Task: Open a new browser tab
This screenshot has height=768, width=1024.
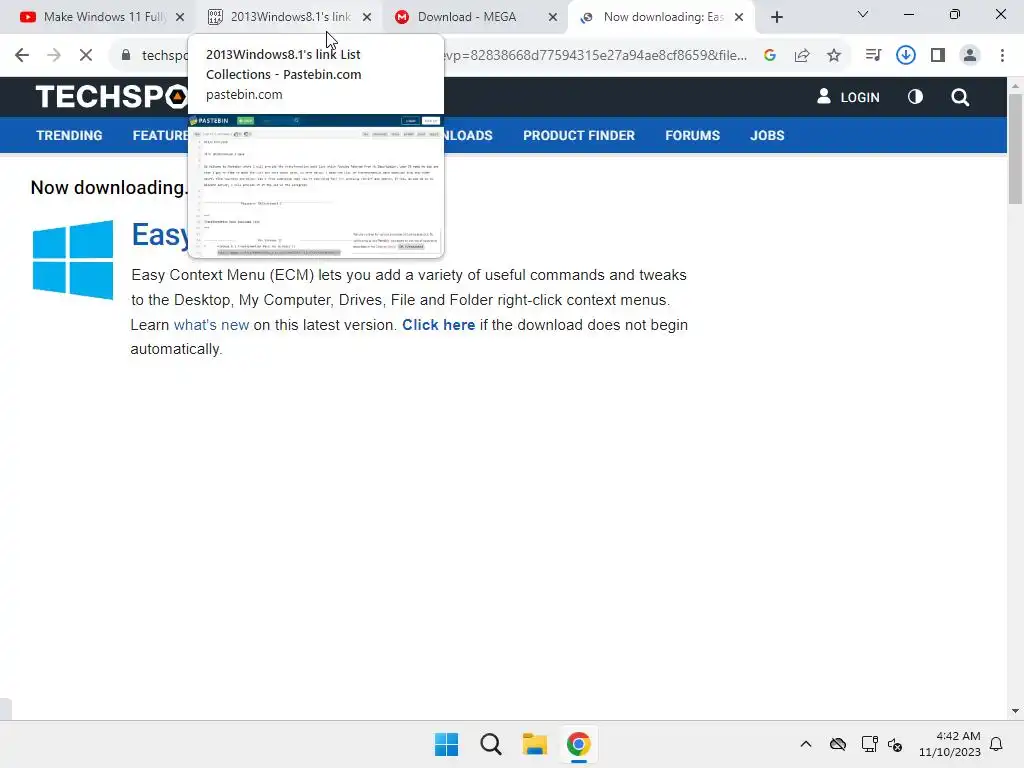Action: 776,17
